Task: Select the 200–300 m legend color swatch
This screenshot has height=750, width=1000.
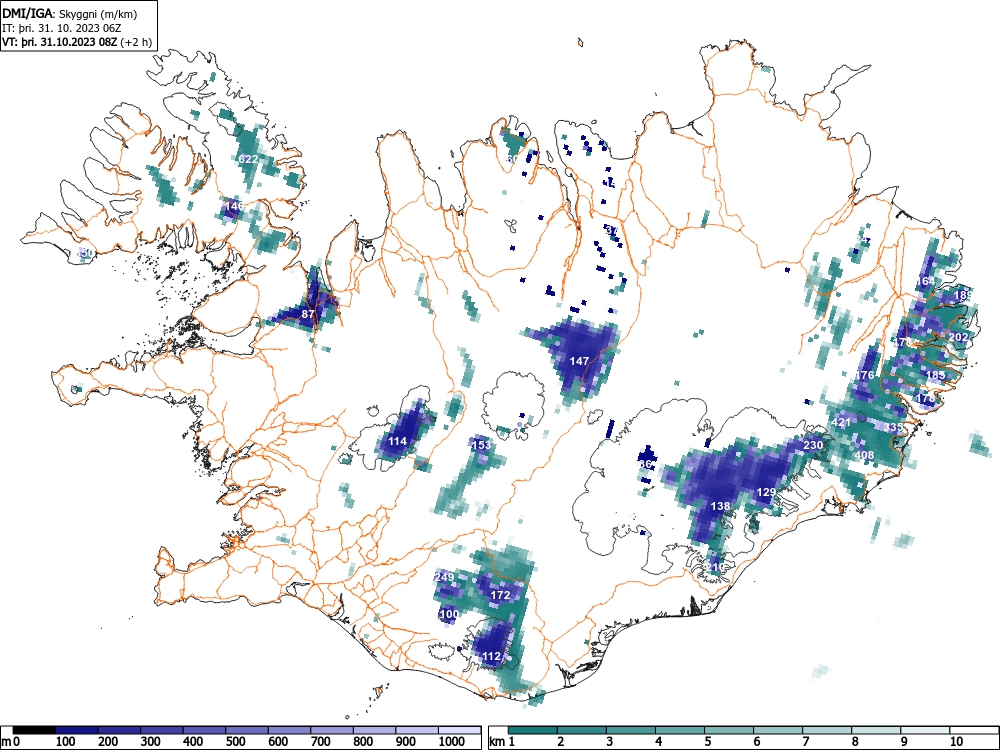Action: tap(119, 730)
